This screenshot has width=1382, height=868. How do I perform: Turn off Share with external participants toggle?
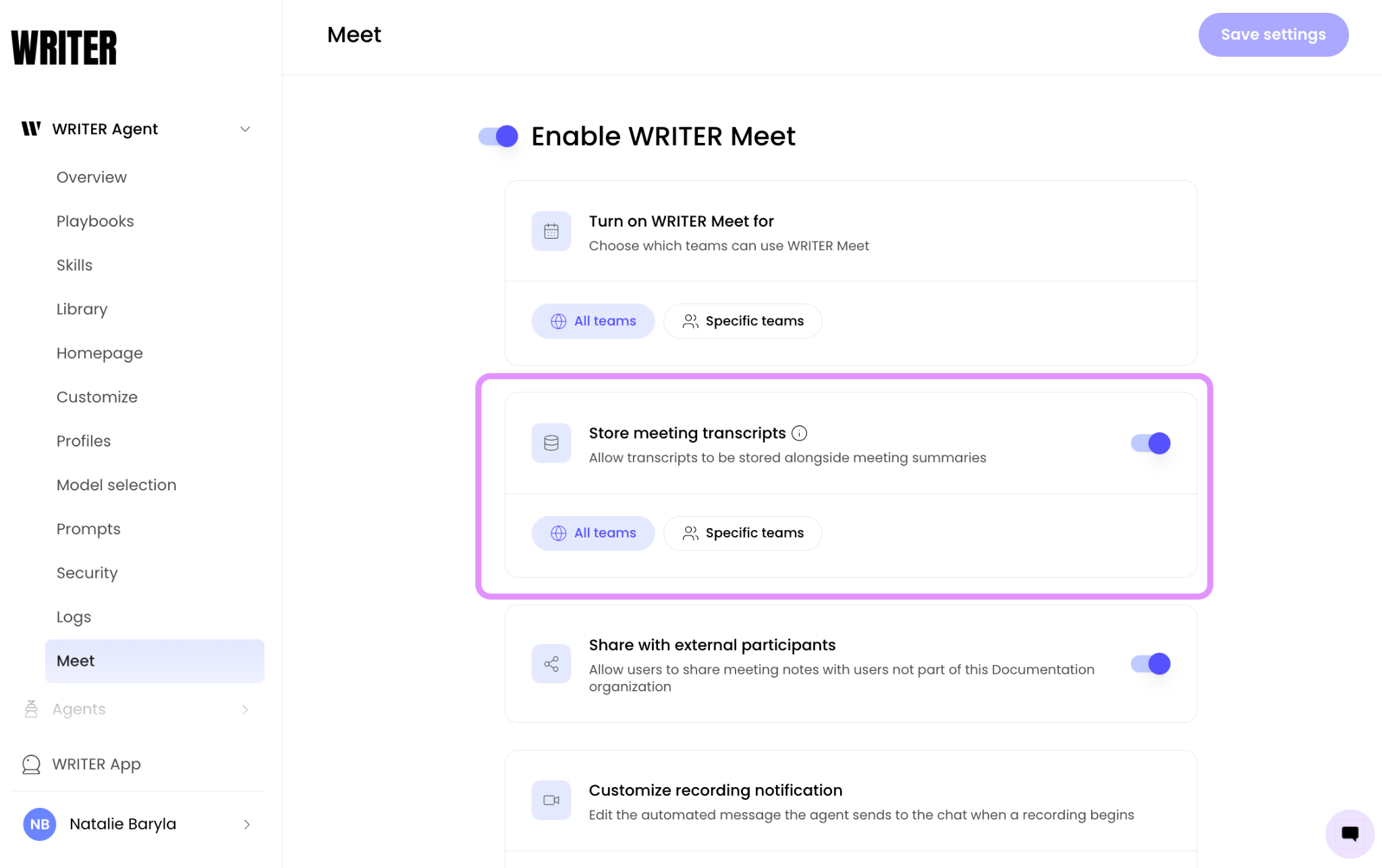coord(1151,664)
